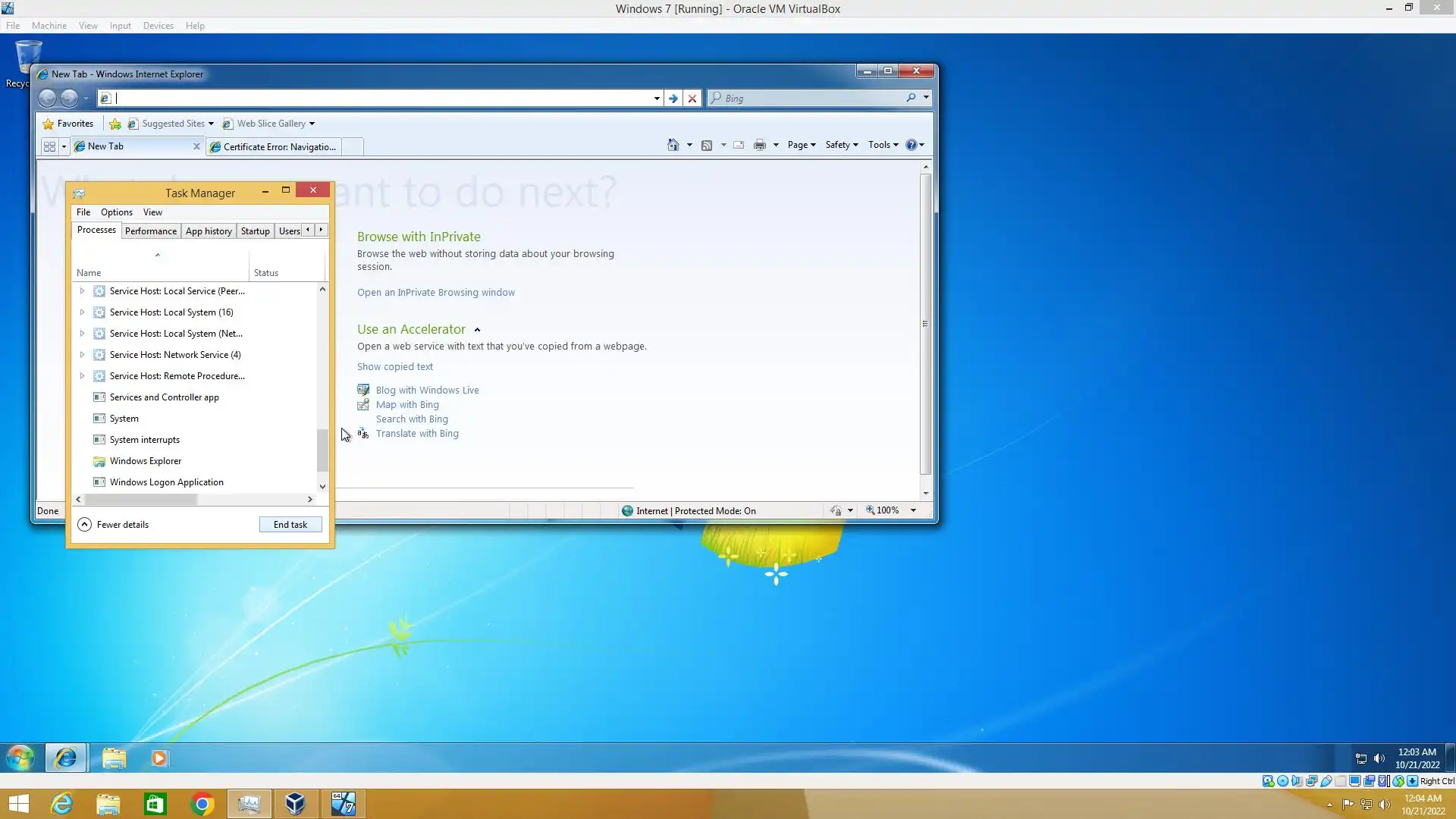Click the Home icon in IE toolbar

pos(673,145)
